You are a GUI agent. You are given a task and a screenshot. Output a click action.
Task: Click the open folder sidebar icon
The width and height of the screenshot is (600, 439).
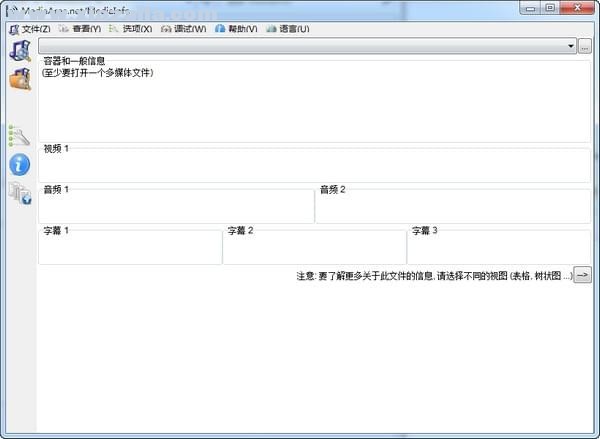click(20, 79)
